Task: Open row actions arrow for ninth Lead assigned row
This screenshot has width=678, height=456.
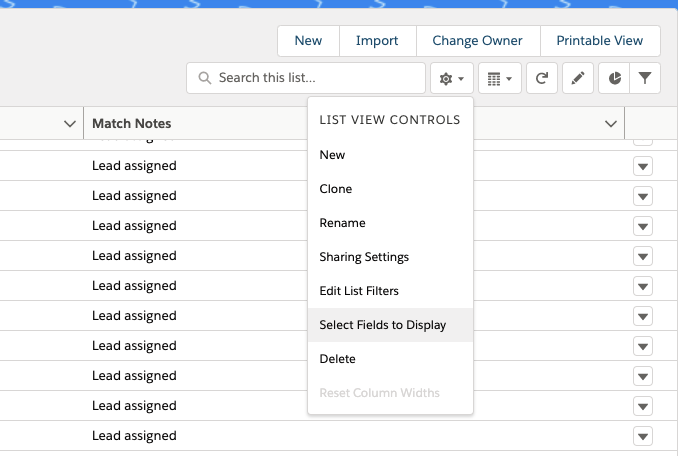Action: pyautogui.click(x=643, y=406)
